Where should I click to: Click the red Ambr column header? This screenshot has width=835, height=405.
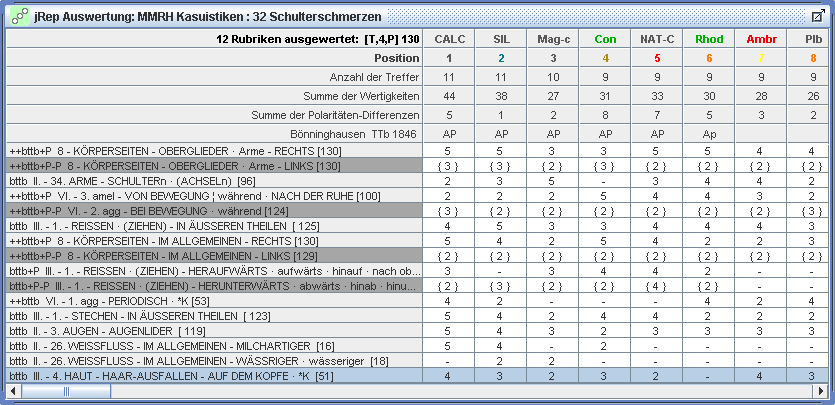pyautogui.click(x=761, y=38)
